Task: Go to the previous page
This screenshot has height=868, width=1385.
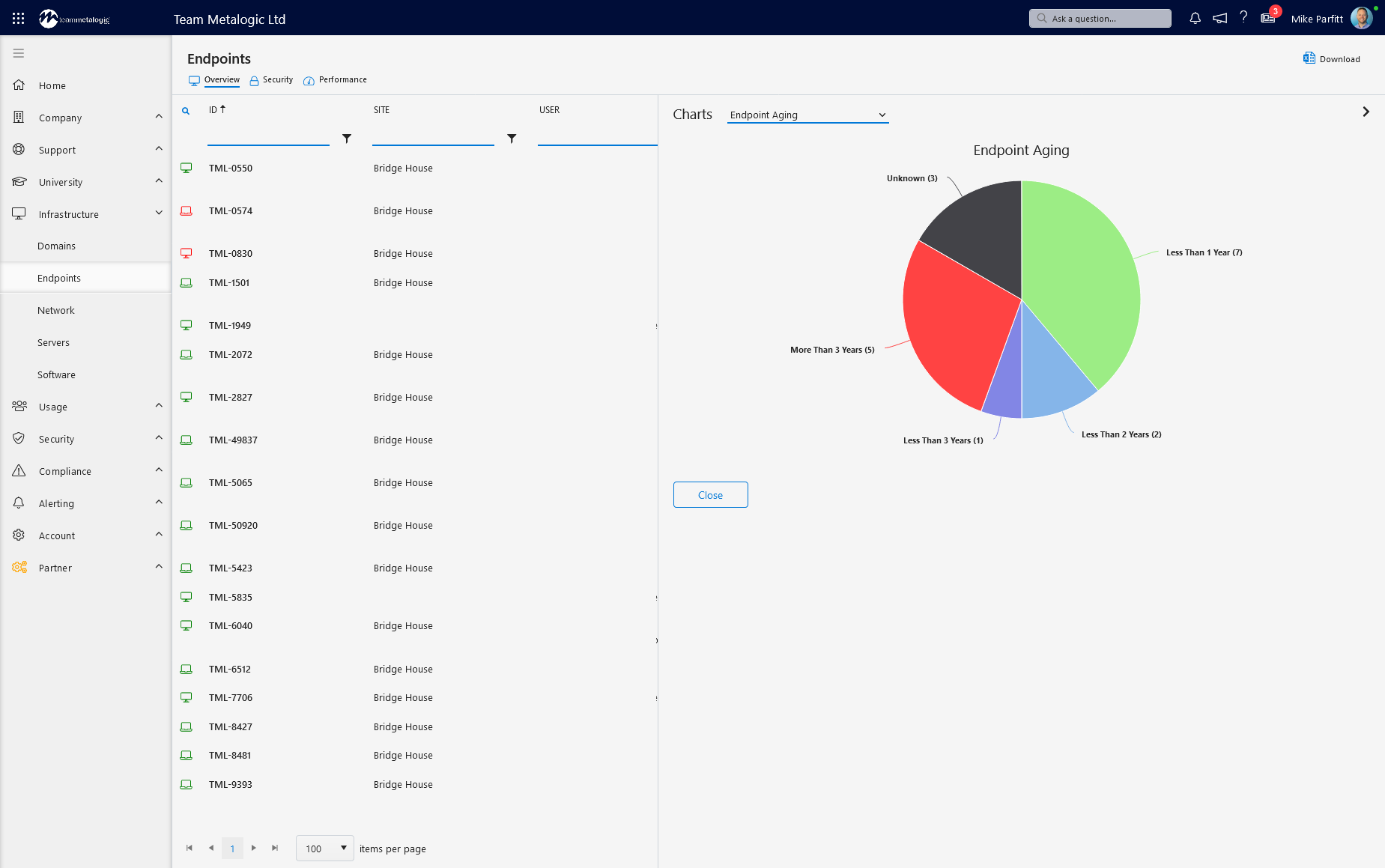Action: [x=211, y=848]
